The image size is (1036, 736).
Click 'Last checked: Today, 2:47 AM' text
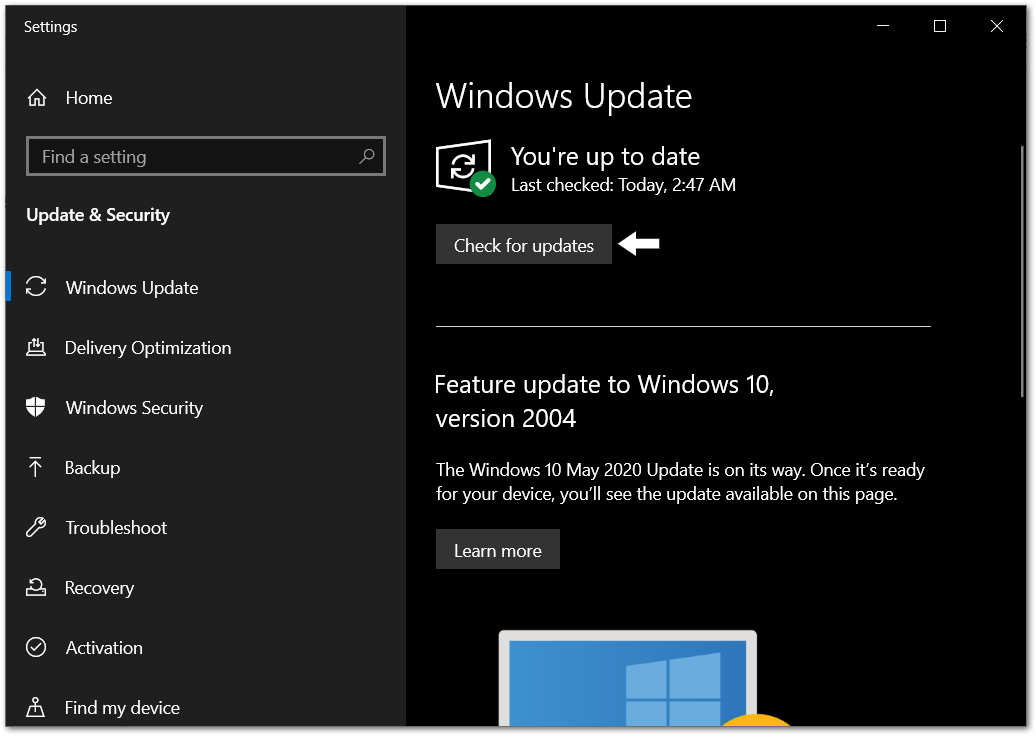point(623,185)
